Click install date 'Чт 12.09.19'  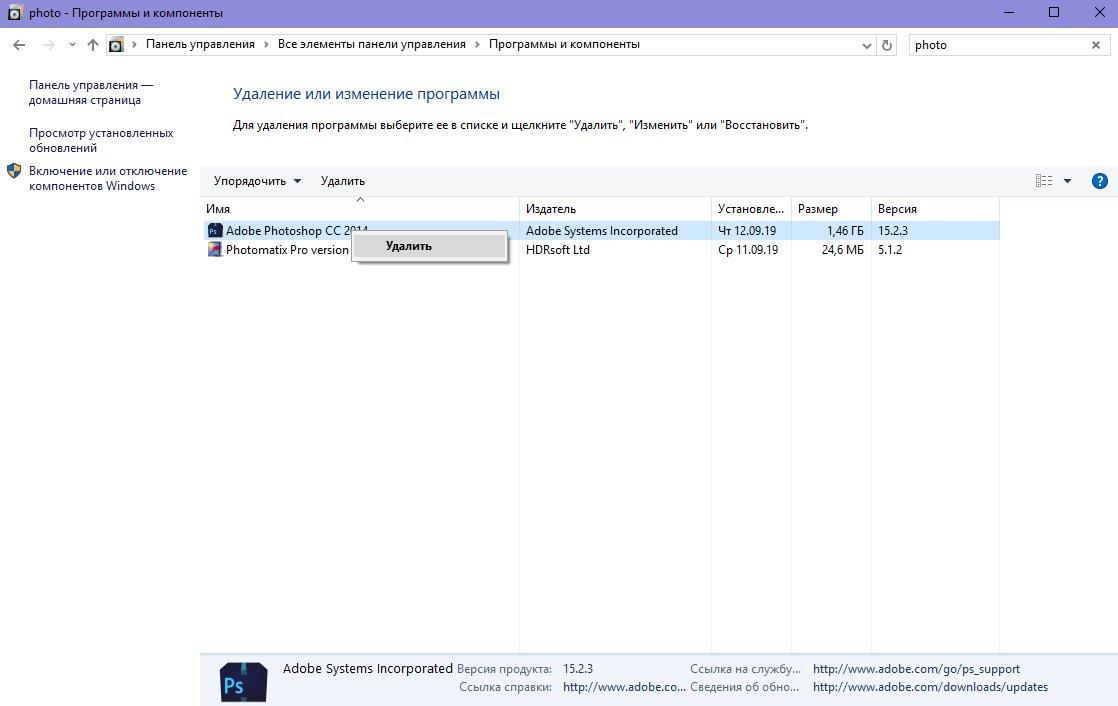(747, 231)
